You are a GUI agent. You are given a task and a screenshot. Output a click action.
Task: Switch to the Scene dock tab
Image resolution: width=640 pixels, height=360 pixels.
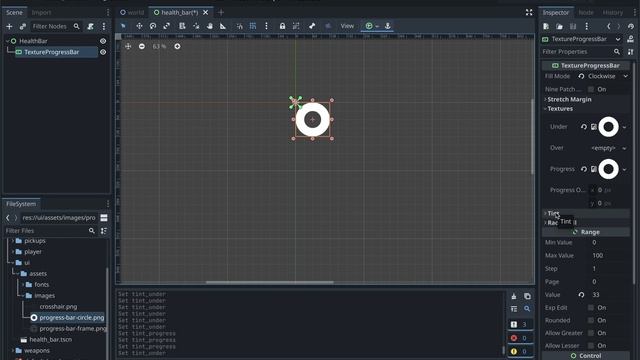click(14, 12)
